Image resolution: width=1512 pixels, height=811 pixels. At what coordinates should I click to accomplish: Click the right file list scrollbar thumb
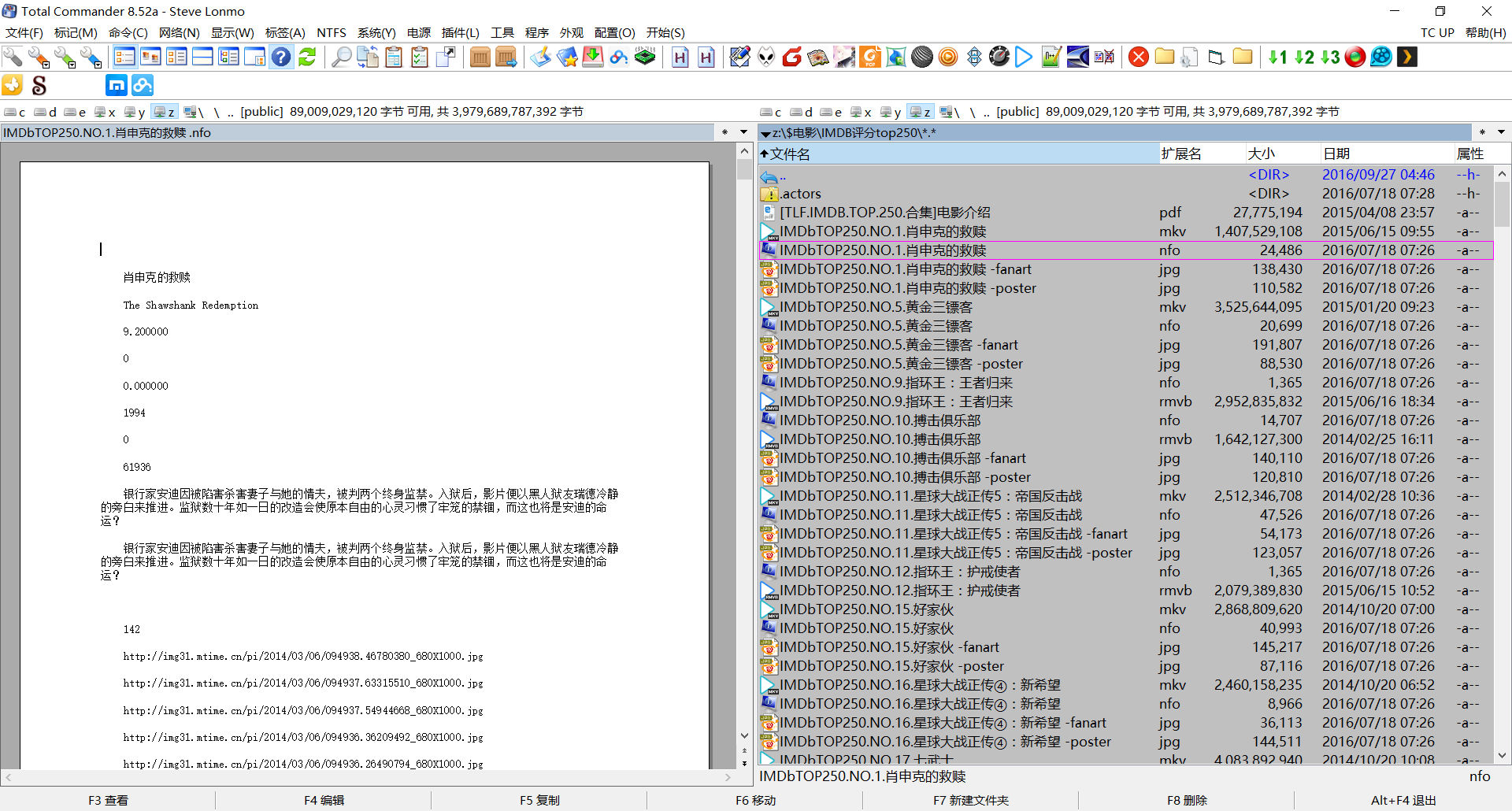point(1502,204)
